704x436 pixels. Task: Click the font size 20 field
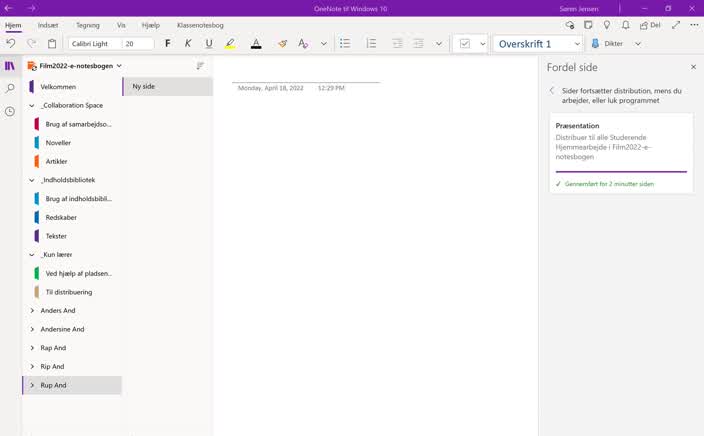tap(138, 44)
